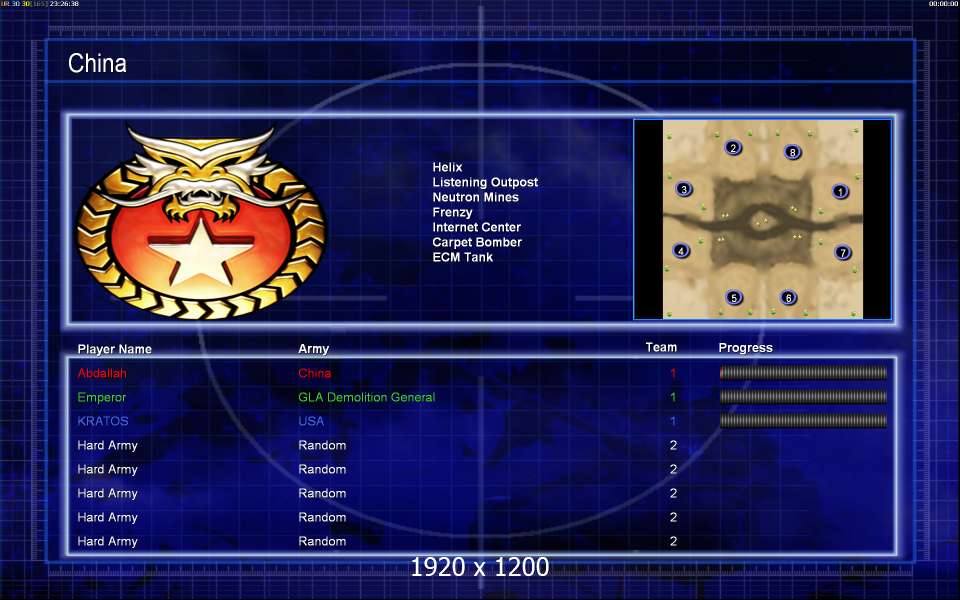Click Abdallah's army value China
The width and height of the screenshot is (960, 600).
click(314, 373)
